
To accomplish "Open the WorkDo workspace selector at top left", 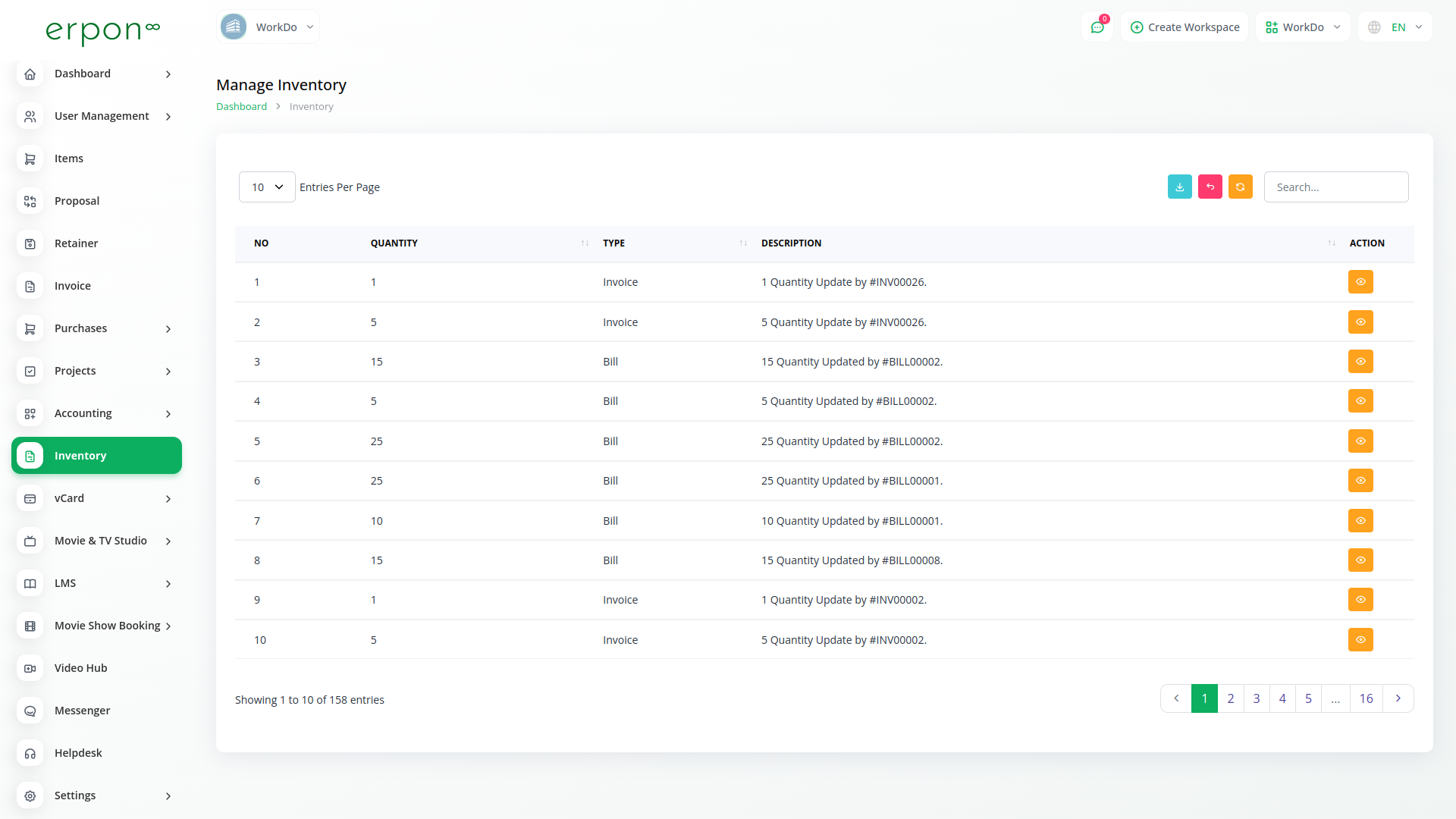I will coord(268,27).
